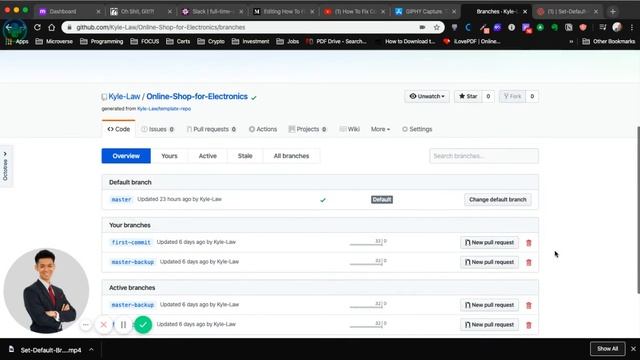Open the Programming bookmarks folder
Image resolution: width=640 pixels, height=360 pixels.
click(x=102, y=41)
